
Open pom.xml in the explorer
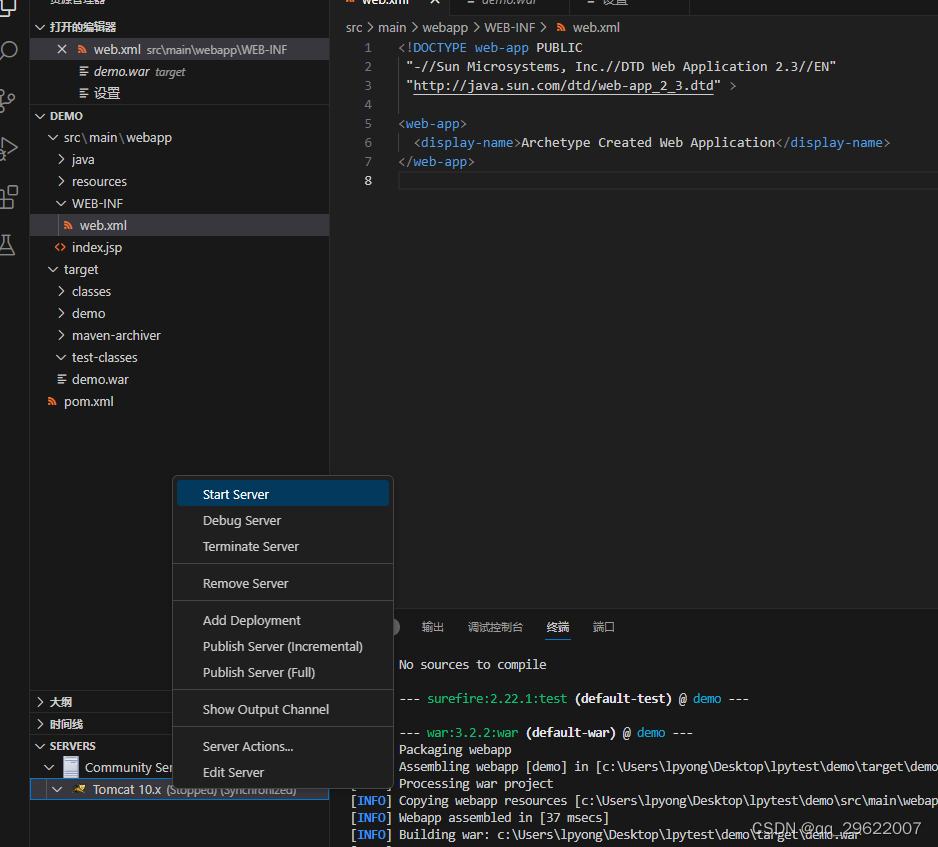click(179, 402)
